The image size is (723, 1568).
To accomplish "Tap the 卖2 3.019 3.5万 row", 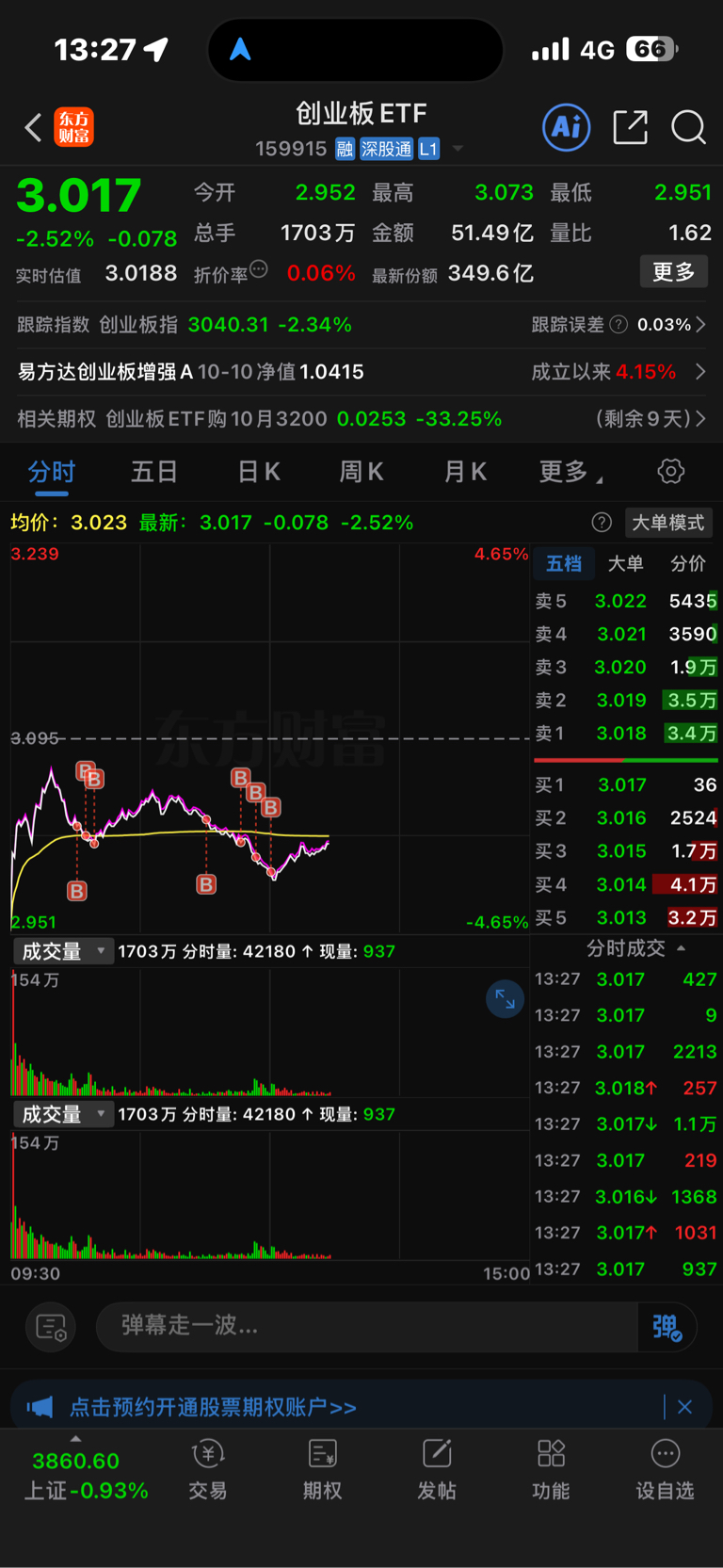I will (x=626, y=701).
